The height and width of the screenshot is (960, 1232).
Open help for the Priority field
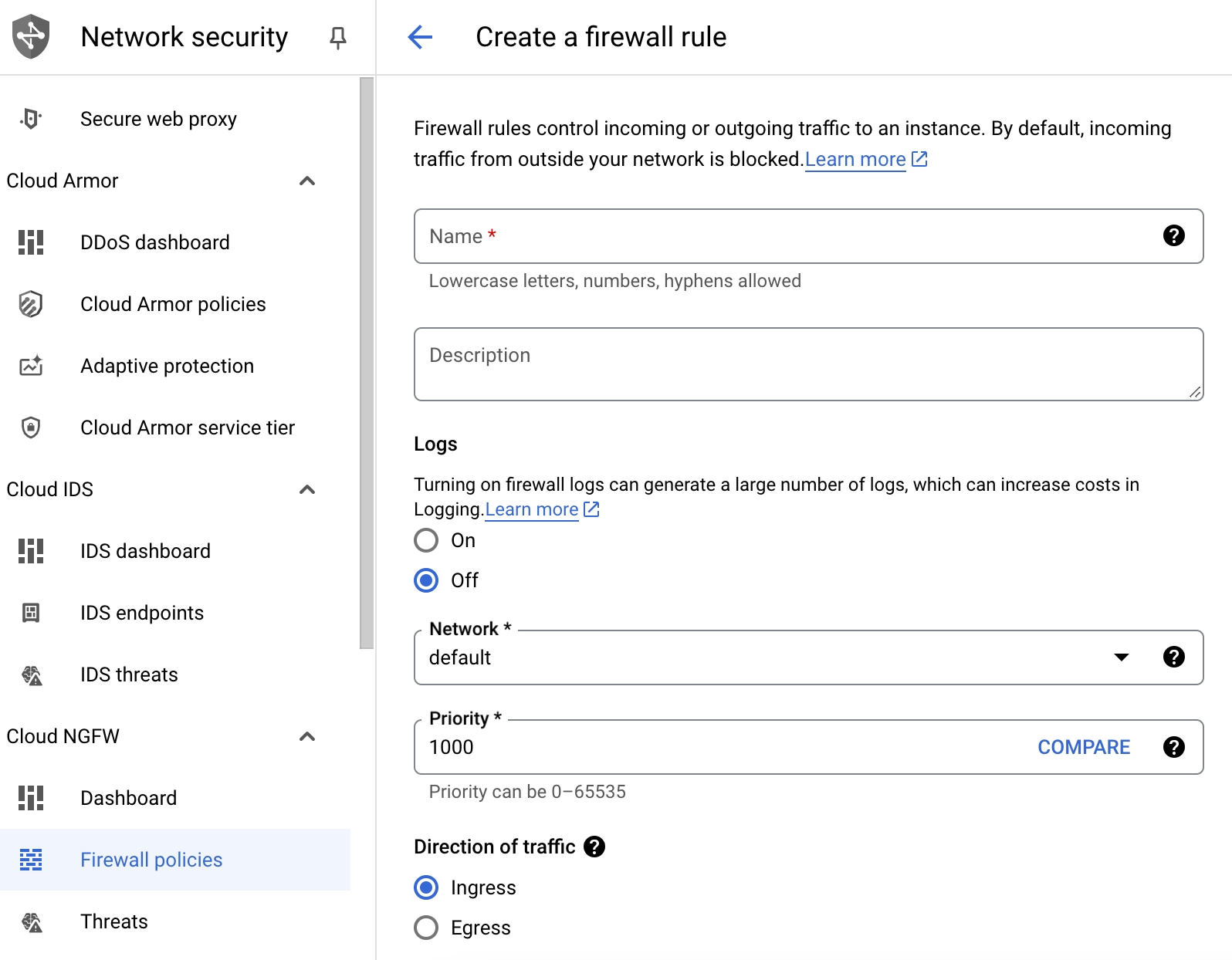tap(1174, 747)
